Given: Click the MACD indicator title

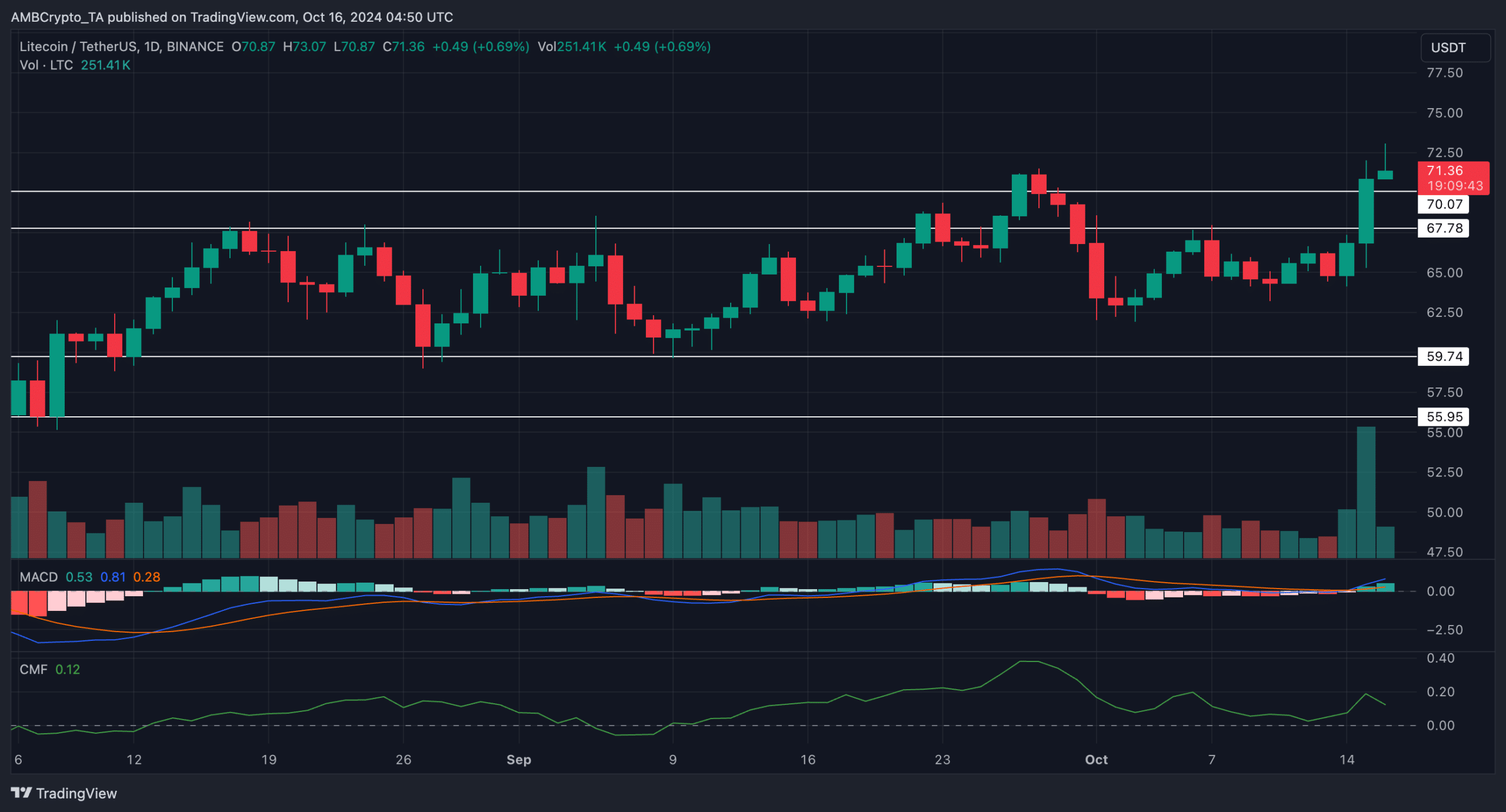Looking at the screenshot, I should [38, 577].
